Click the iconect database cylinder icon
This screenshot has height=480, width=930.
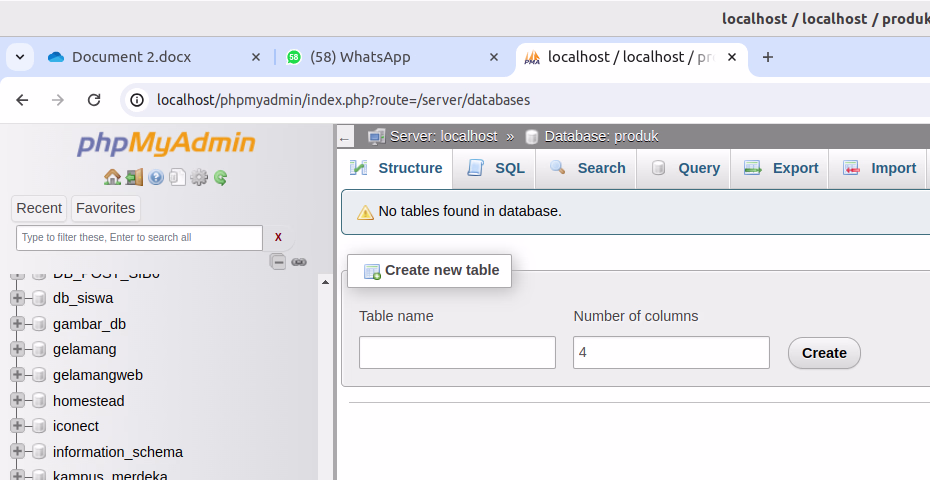tap(39, 426)
